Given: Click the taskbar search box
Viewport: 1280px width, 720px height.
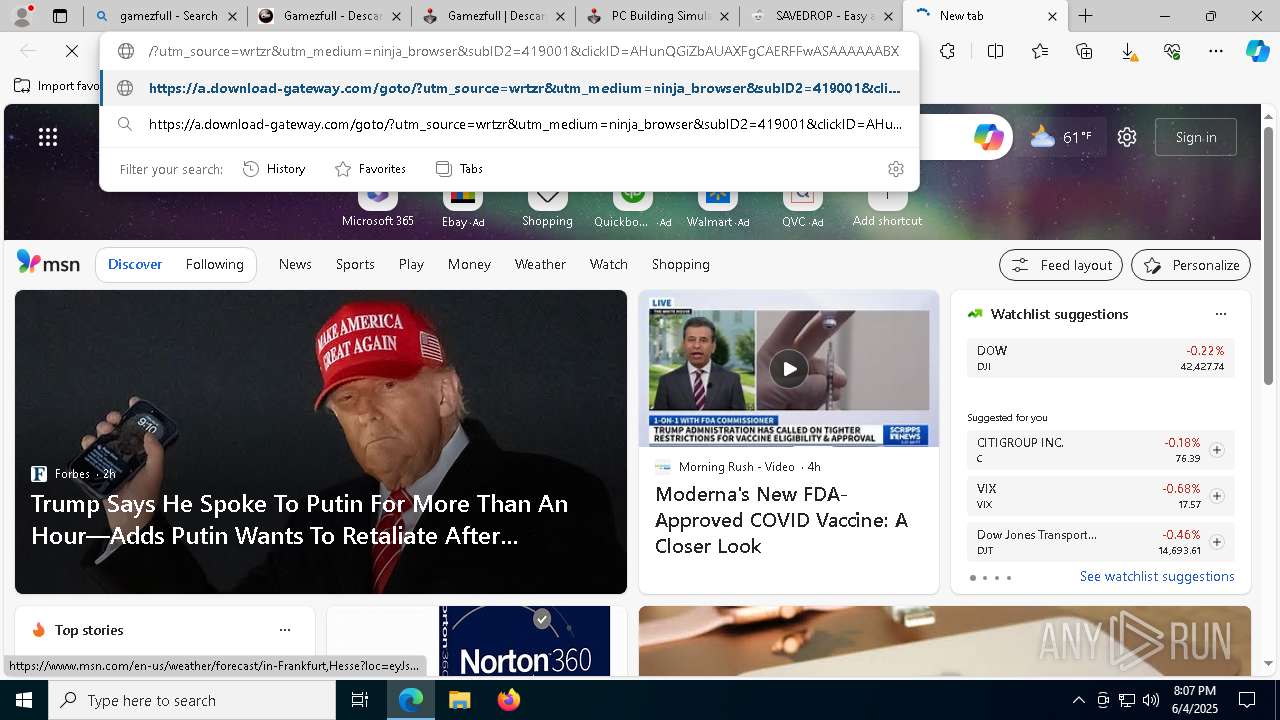Looking at the screenshot, I should pos(192,700).
